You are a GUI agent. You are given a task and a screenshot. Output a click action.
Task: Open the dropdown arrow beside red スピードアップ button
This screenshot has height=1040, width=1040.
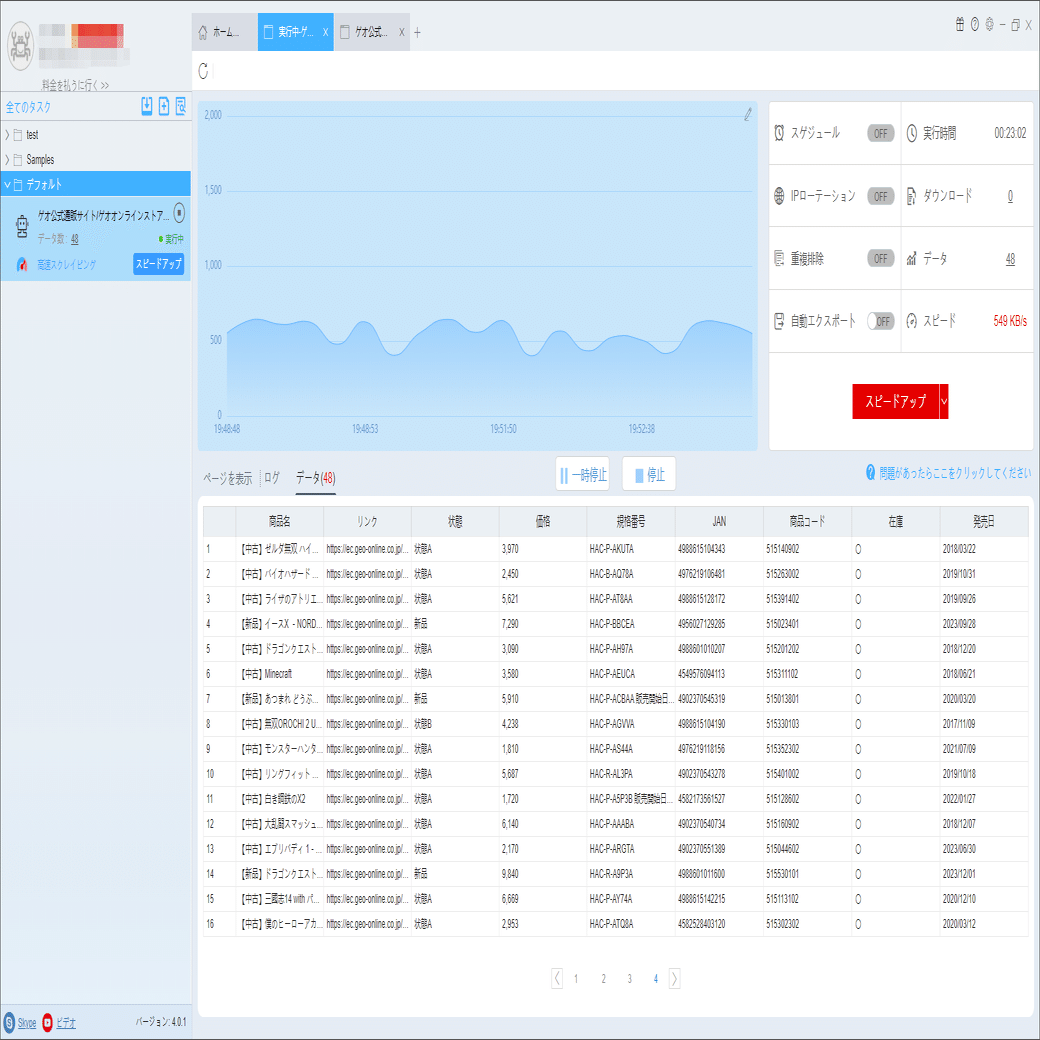coord(944,401)
